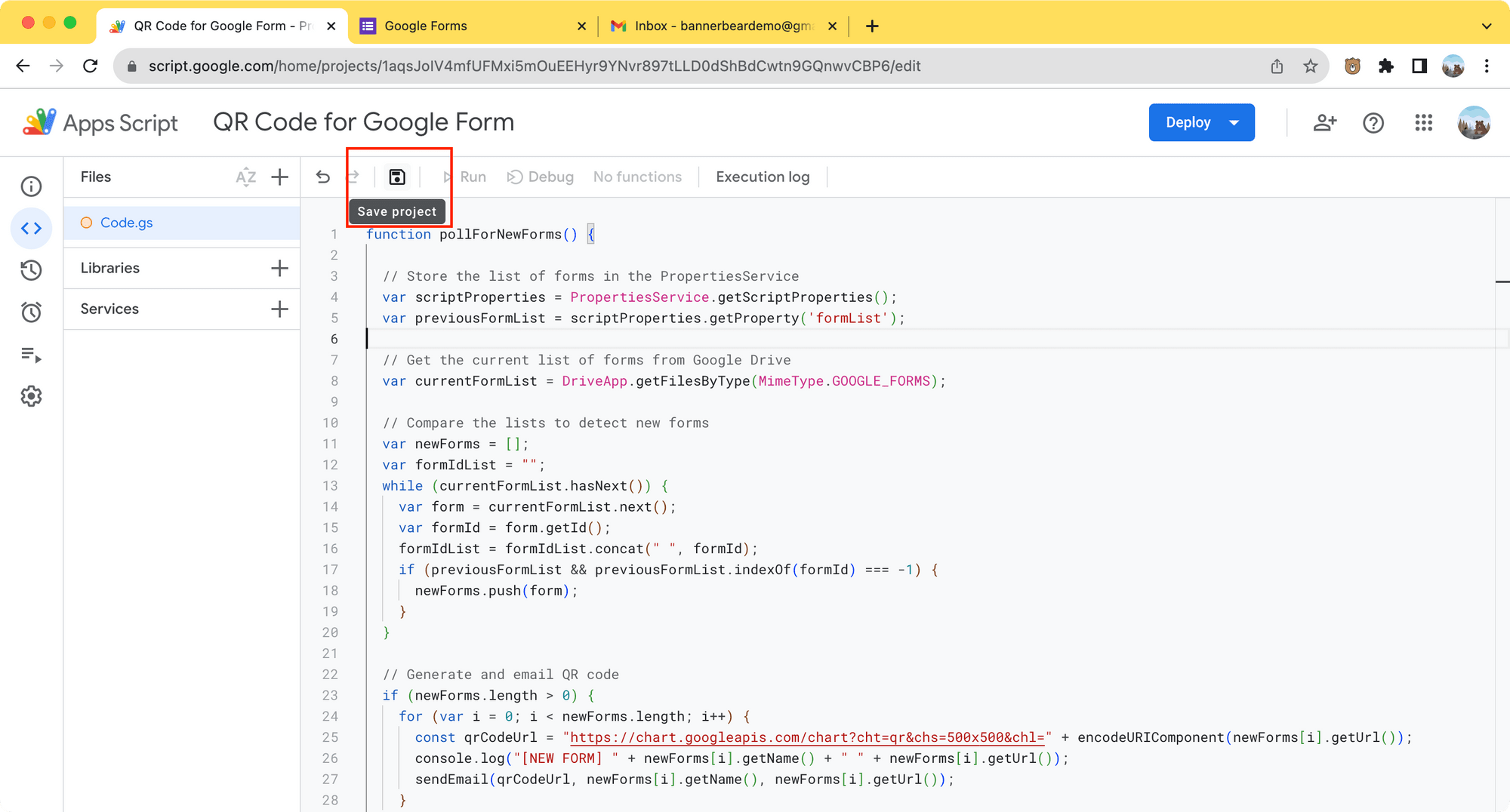The image size is (1510, 812).
Task: Share the project with collaborators
Action: [1324, 122]
